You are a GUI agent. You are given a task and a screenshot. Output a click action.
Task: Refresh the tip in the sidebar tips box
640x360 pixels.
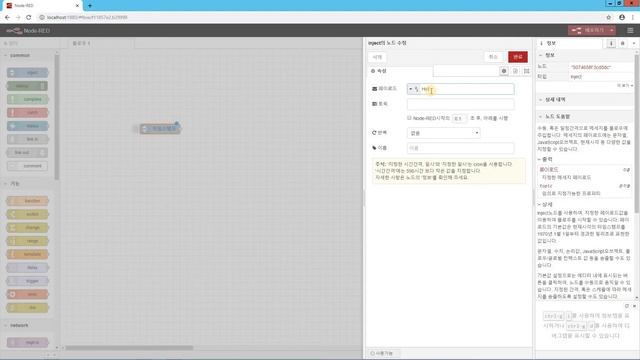coord(627,306)
